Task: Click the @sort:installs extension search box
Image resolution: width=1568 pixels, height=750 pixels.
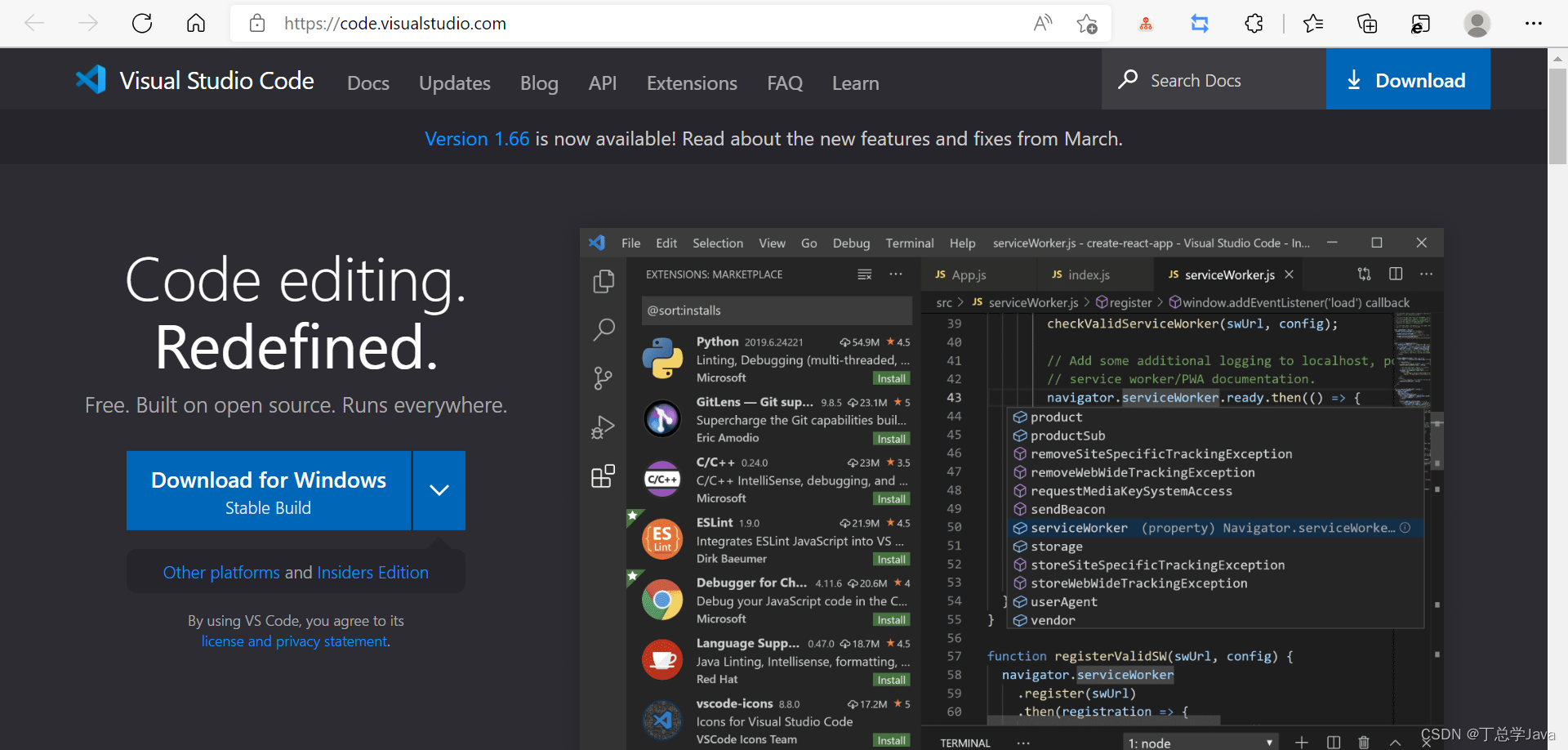Action: [777, 310]
